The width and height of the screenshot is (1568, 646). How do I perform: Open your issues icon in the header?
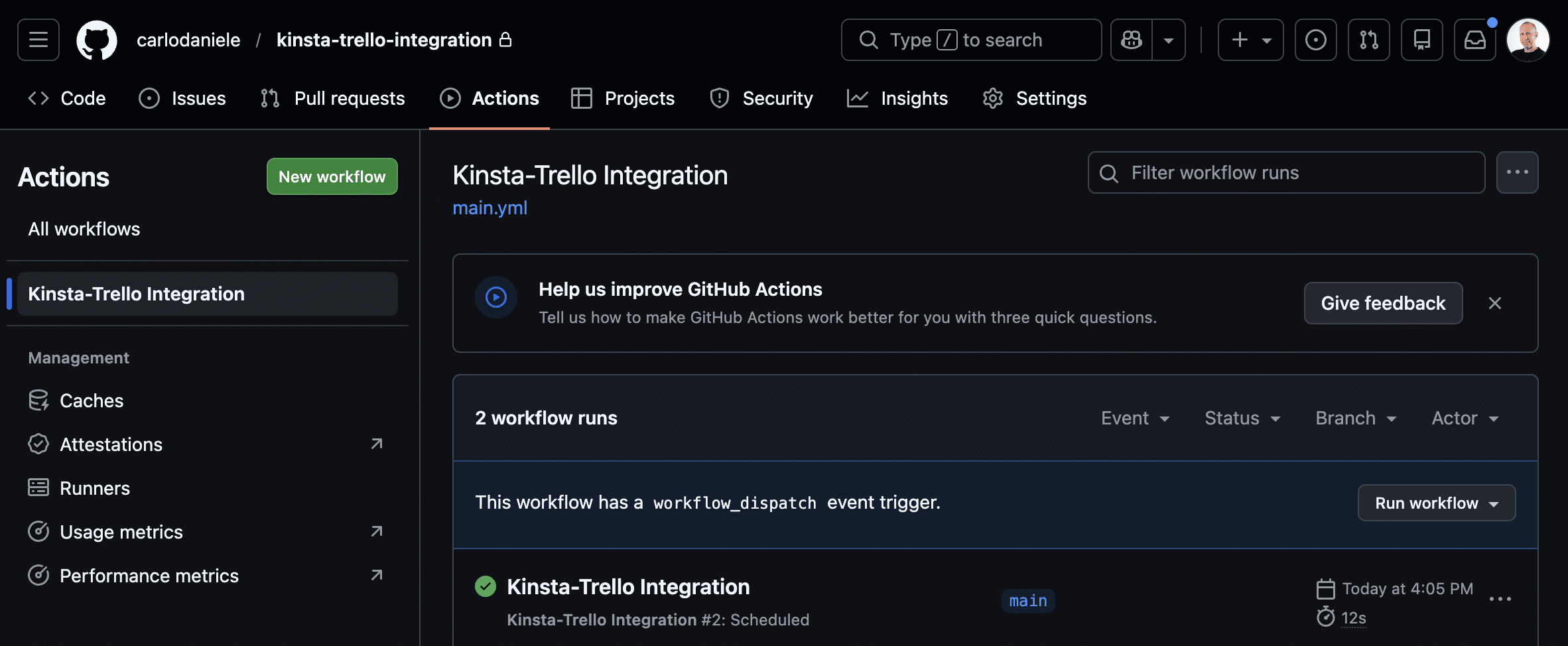[x=1315, y=40]
